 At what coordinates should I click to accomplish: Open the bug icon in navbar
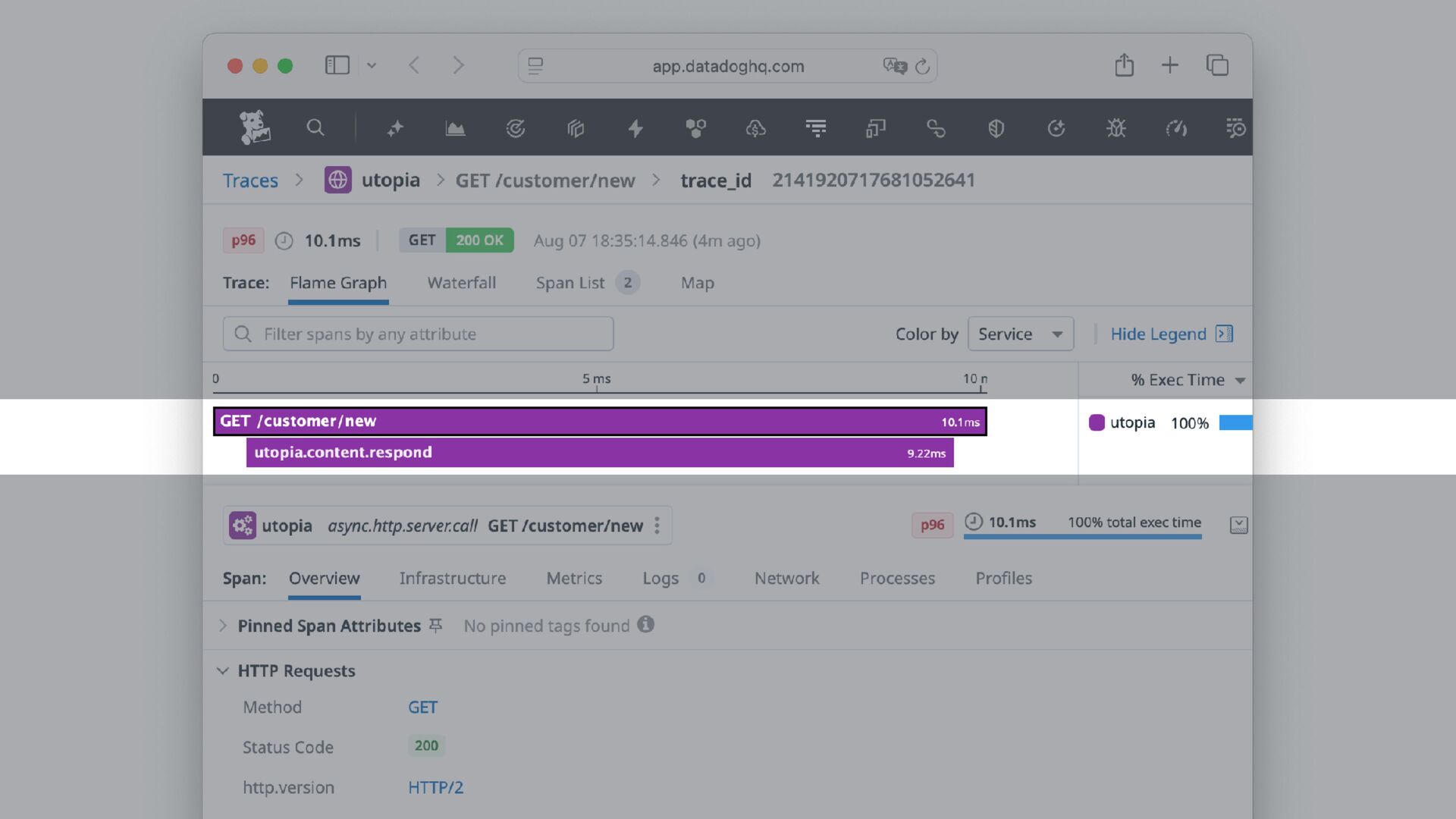pos(1116,128)
